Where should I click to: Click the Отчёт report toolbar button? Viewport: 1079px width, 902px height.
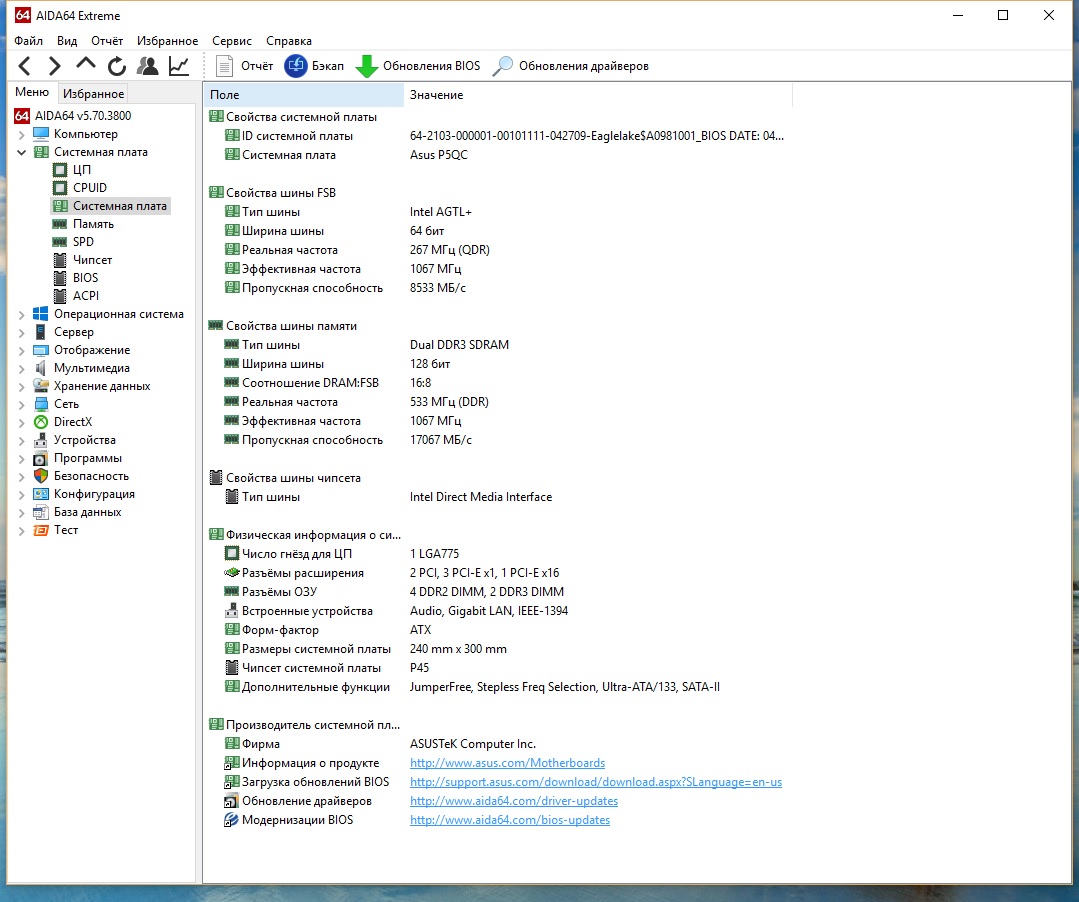(245, 66)
